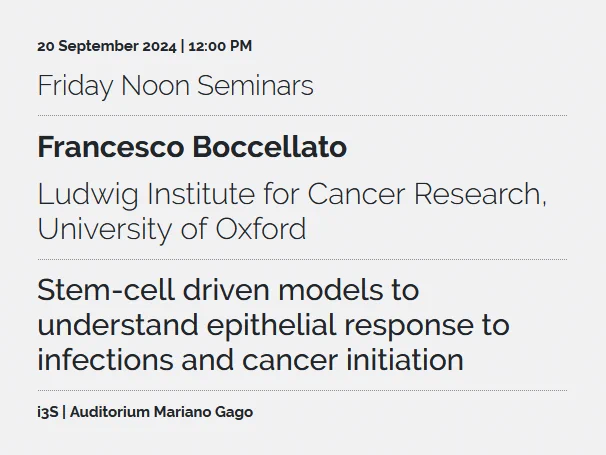Click the word Cancer in affiliation
Screen dimensions: 606x455
tap(356, 194)
